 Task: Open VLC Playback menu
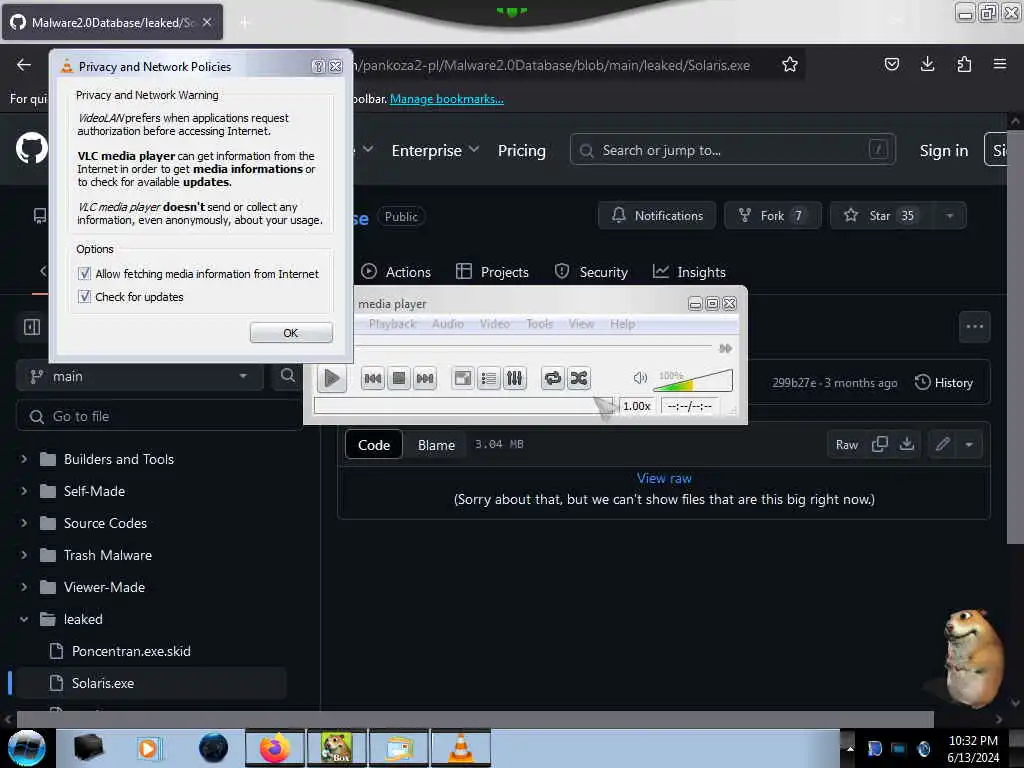pyautogui.click(x=392, y=324)
